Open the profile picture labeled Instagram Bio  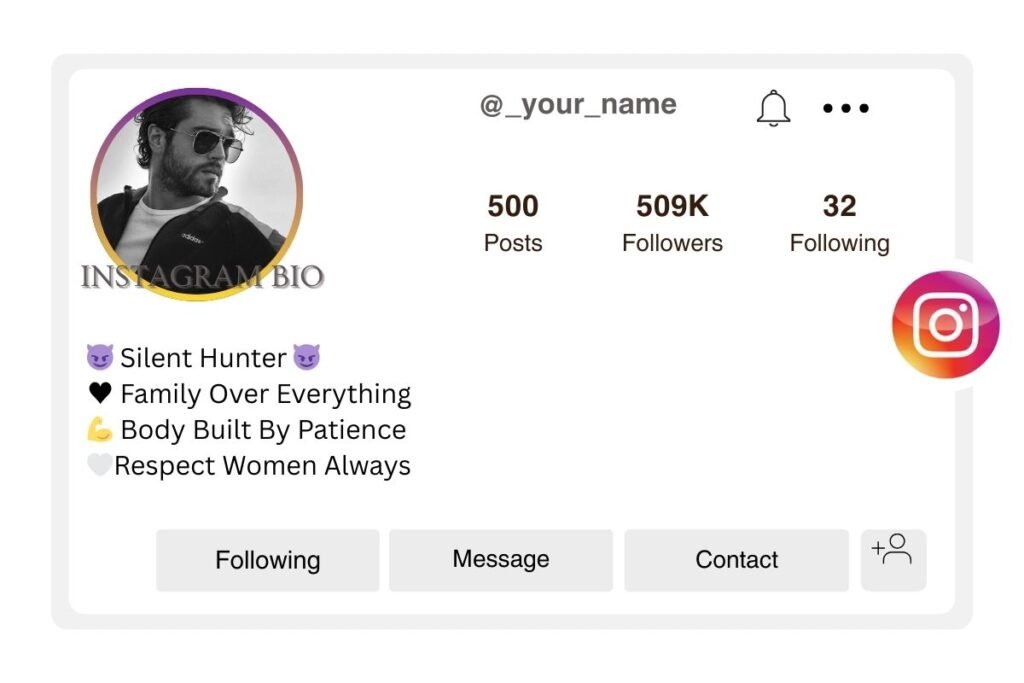[x=198, y=196]
